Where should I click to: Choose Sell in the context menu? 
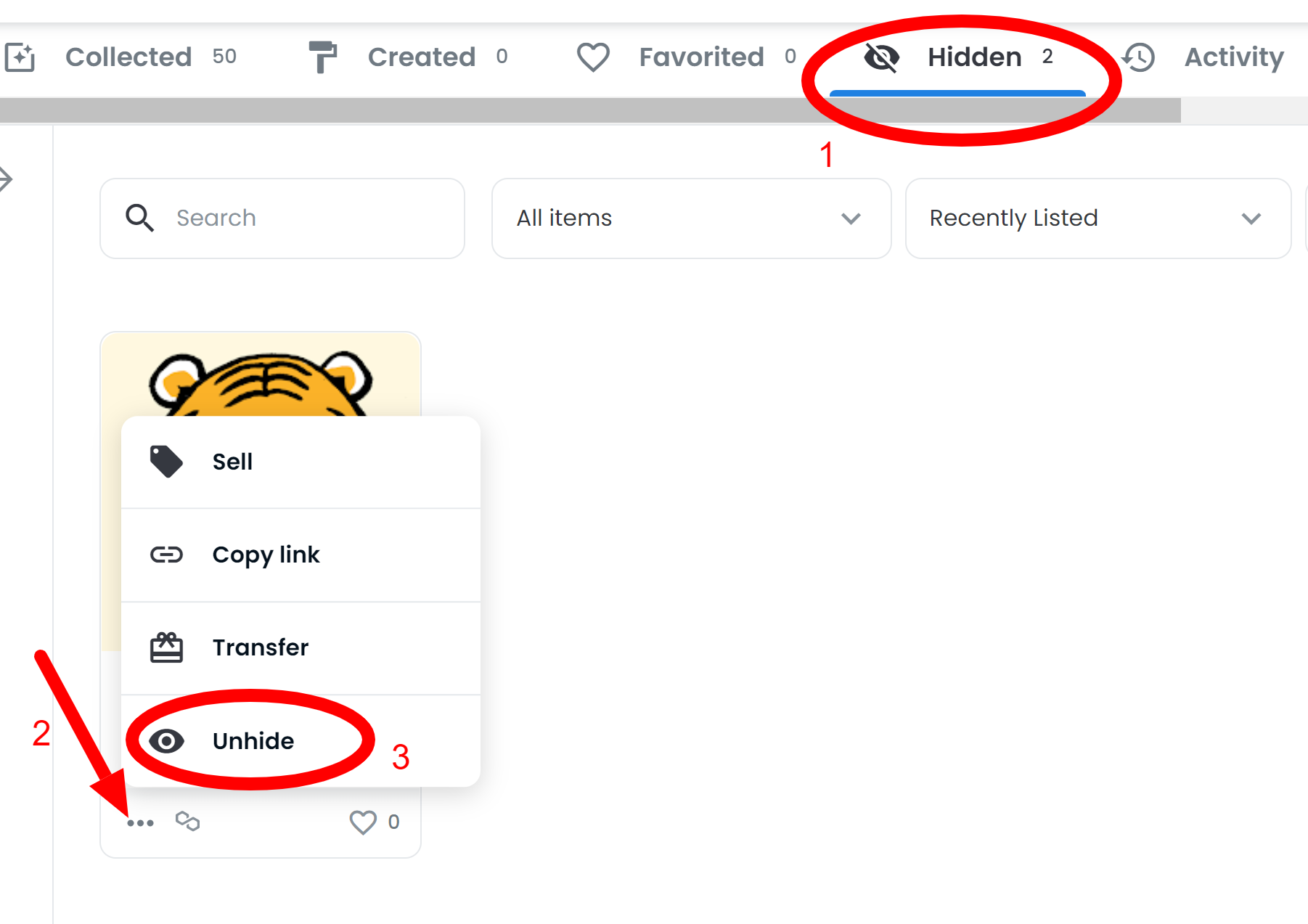[x=232, y=462]
